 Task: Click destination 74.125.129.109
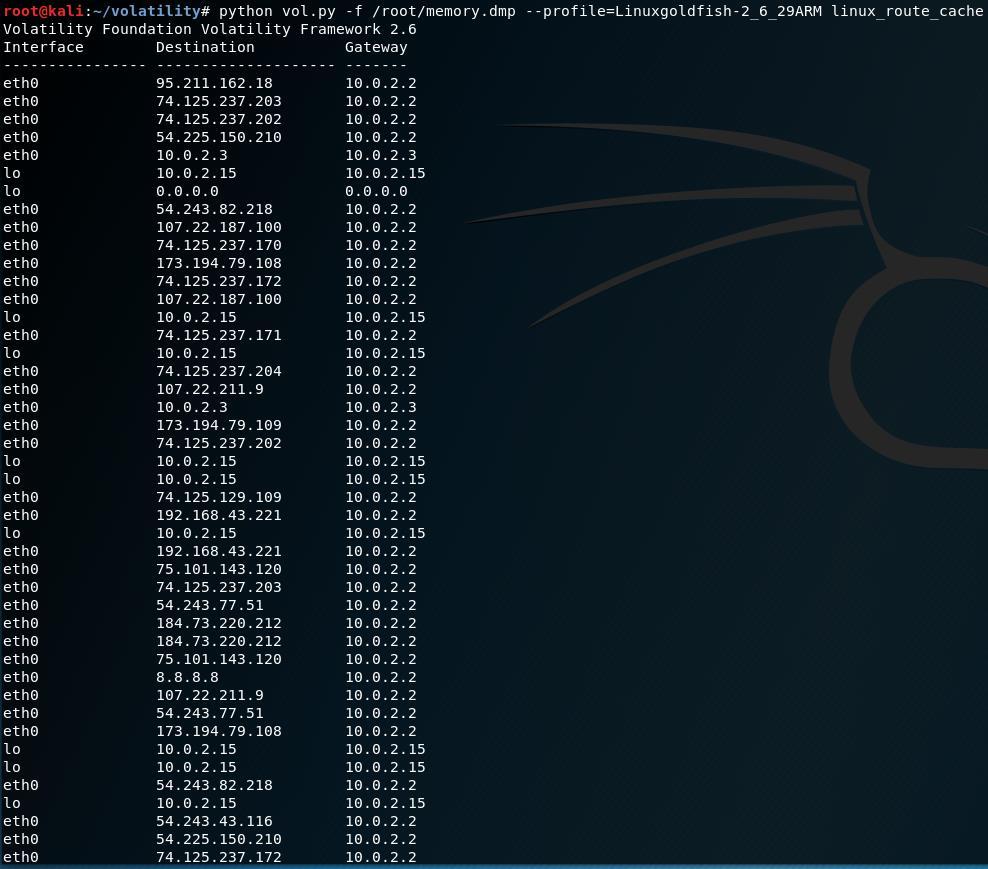(219, 497)
